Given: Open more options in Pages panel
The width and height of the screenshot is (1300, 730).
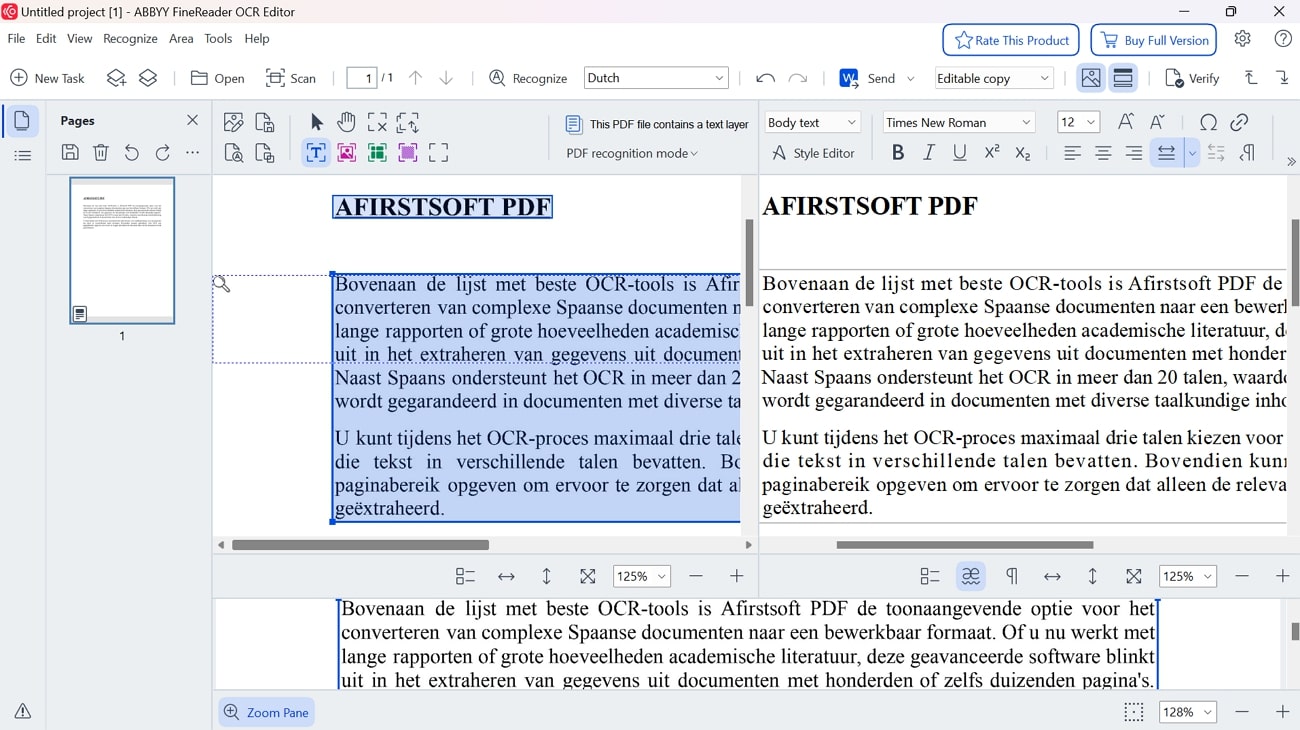Looking at the screenshot, I should (x=193, y=153).
